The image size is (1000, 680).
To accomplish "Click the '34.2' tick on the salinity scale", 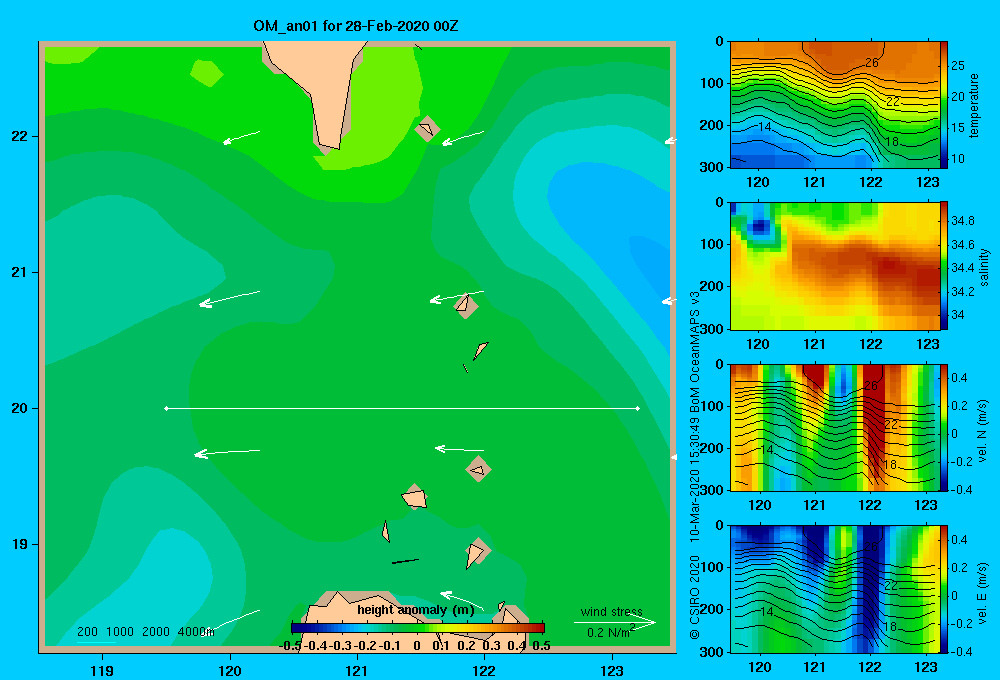I will [x=962, y=292].
